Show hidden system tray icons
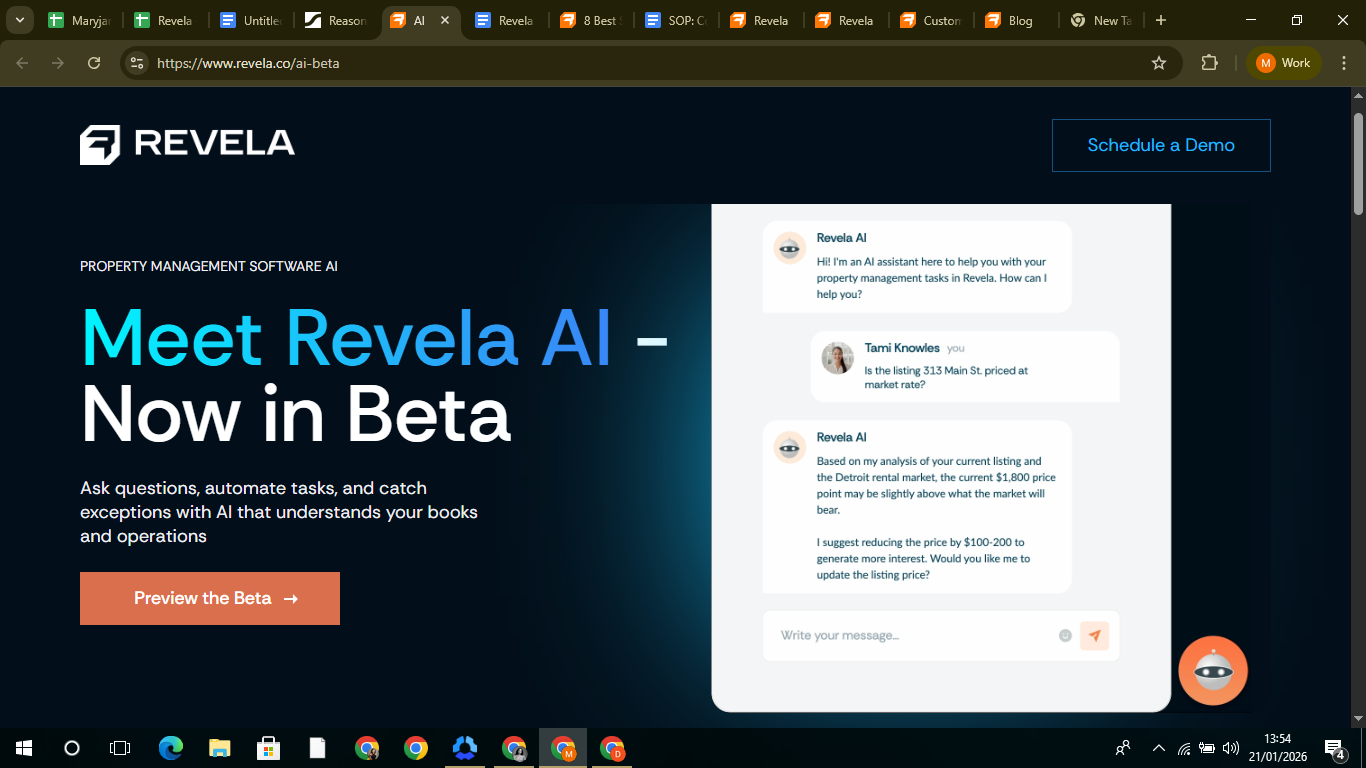Screen dimensions: 1366x768 [x=1159, y=748]
